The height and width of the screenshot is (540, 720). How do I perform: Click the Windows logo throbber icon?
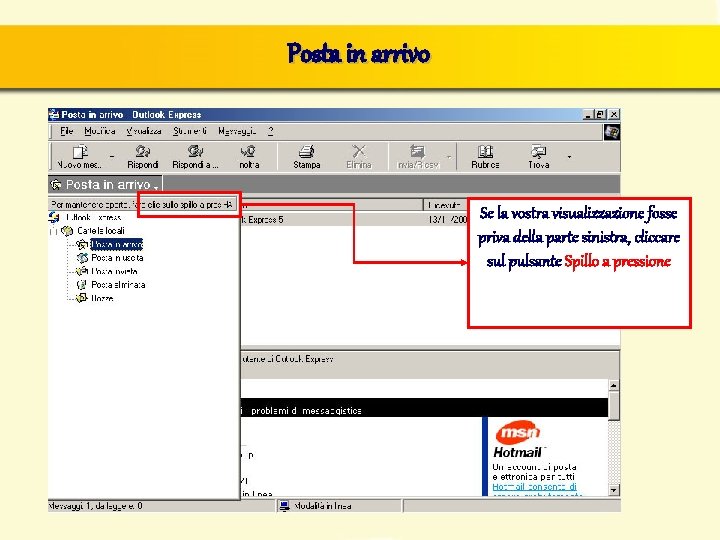[611, 132]
